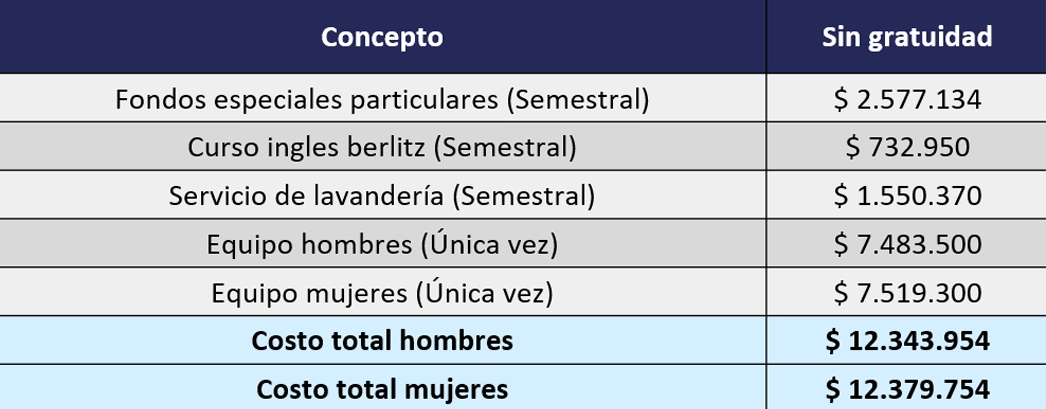Click the Costo total mujeres label
The height and width of the screenshot is (409, 1046).
pyautogui.click(x=382, y=388)
